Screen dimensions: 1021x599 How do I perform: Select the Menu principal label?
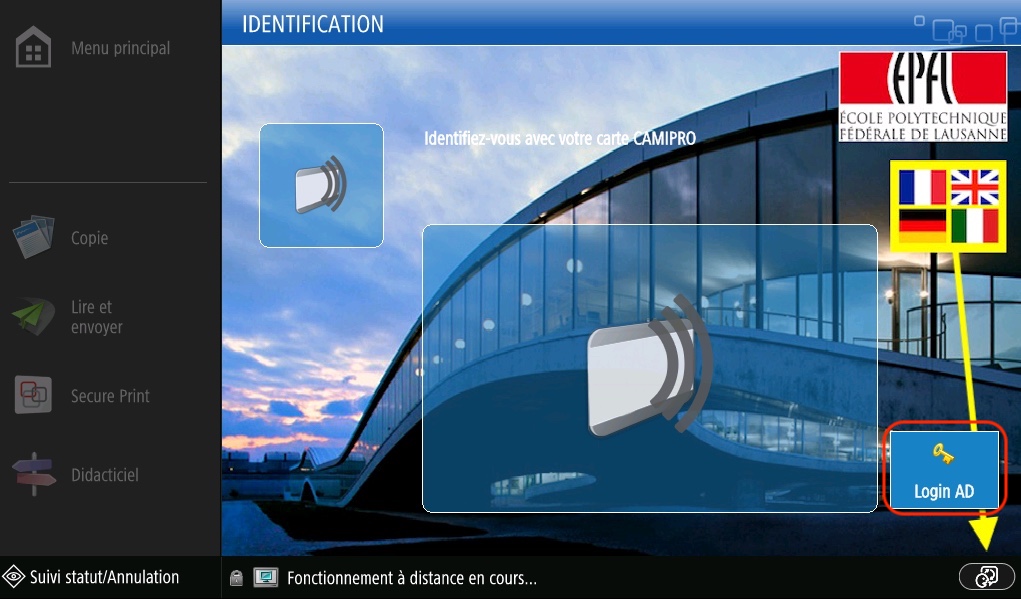tap(120, 48)
